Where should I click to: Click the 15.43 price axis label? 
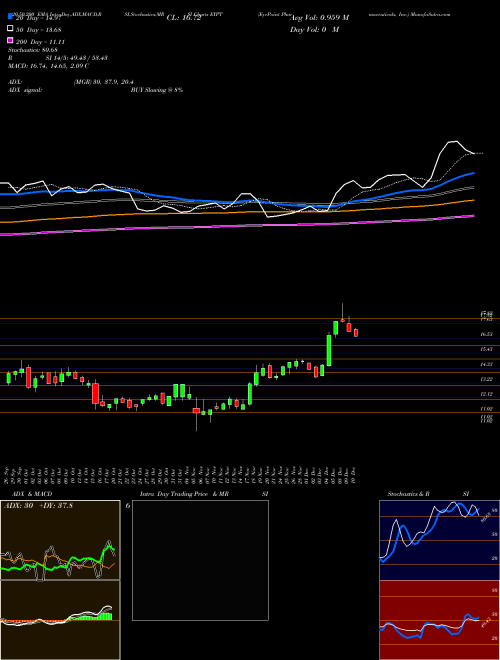coord(487,349)
